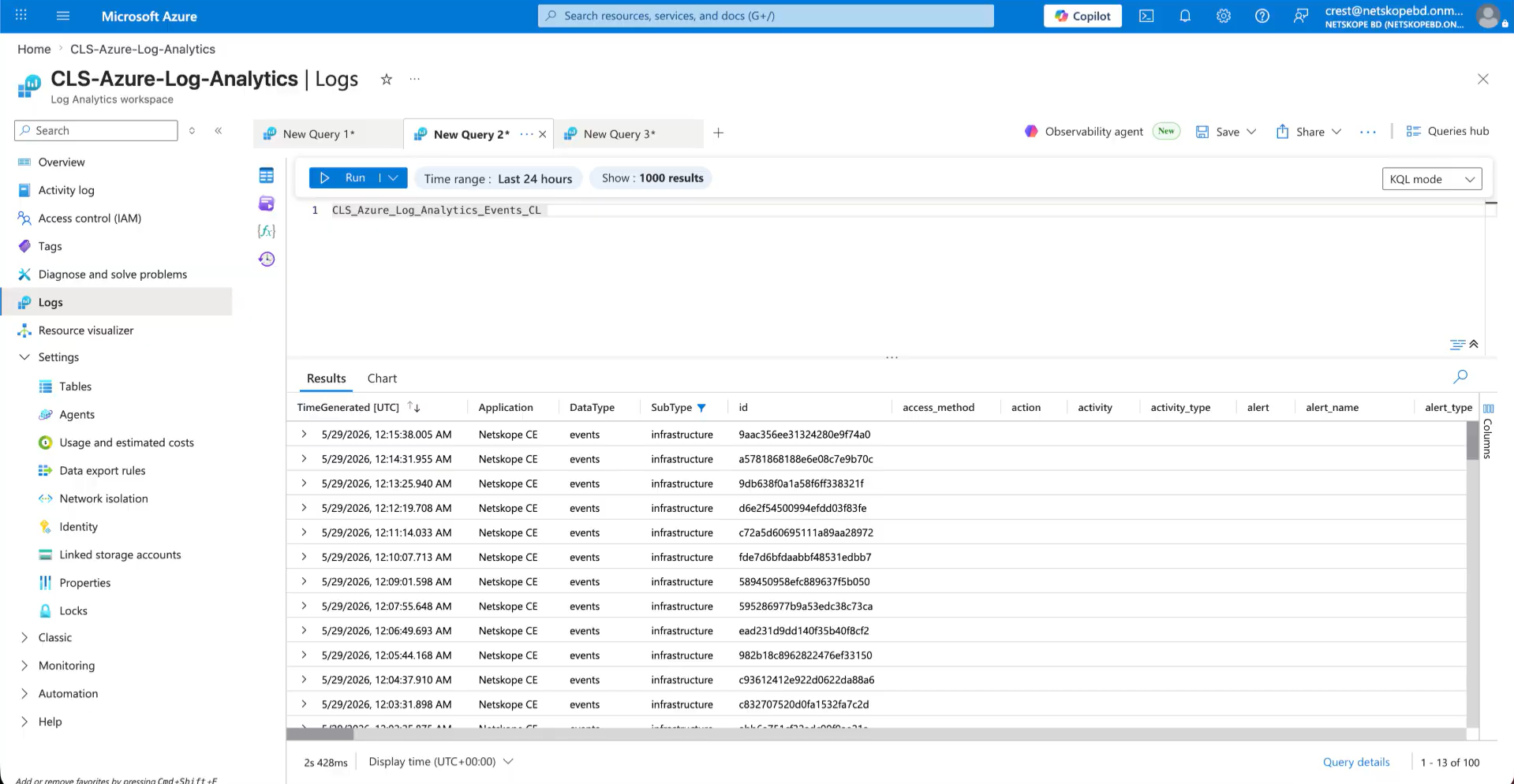
Task: Open the help question mark icon
Action: (x=1262, y=16)
